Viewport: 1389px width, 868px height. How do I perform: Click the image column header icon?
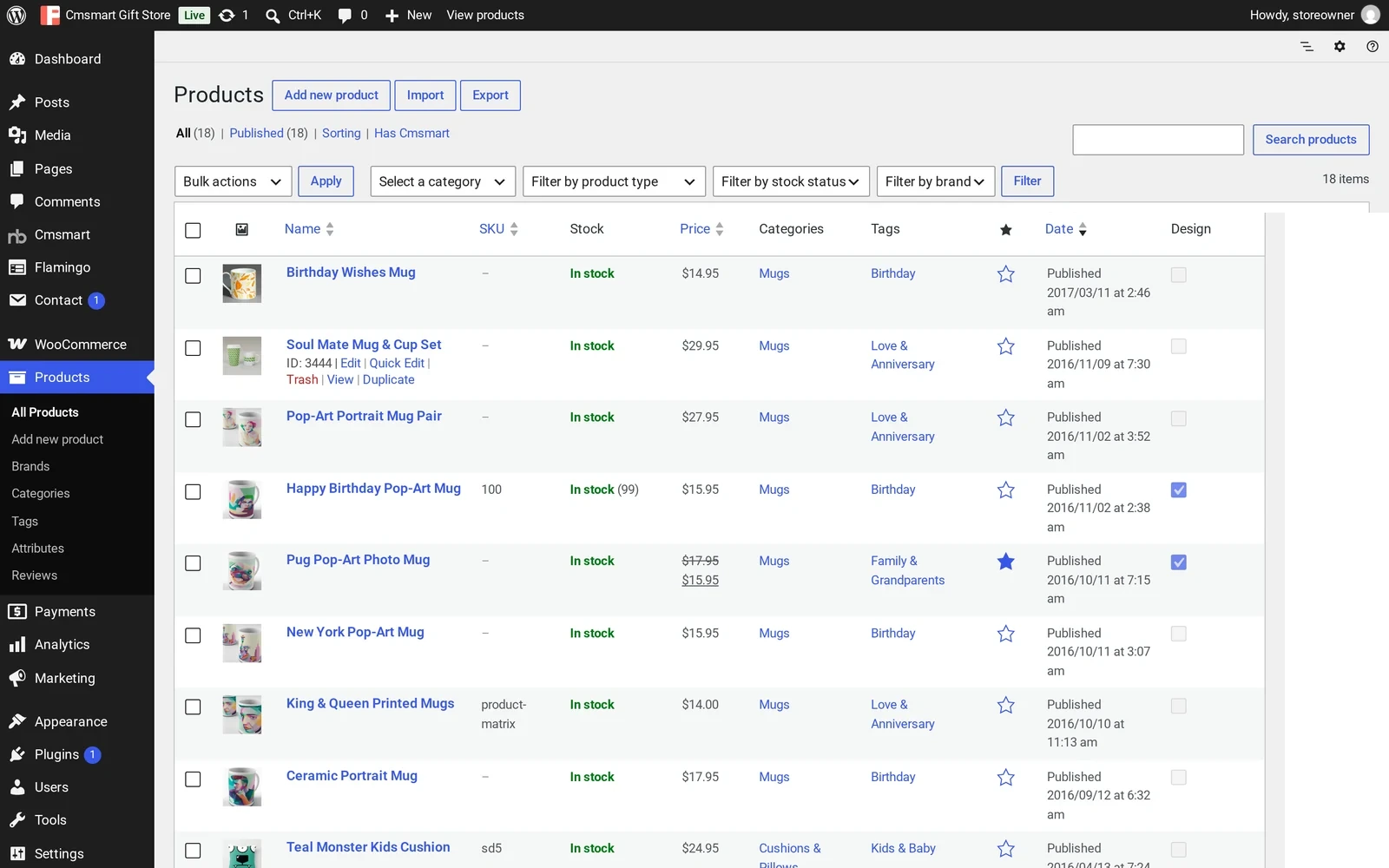click(x=242, y=229)
